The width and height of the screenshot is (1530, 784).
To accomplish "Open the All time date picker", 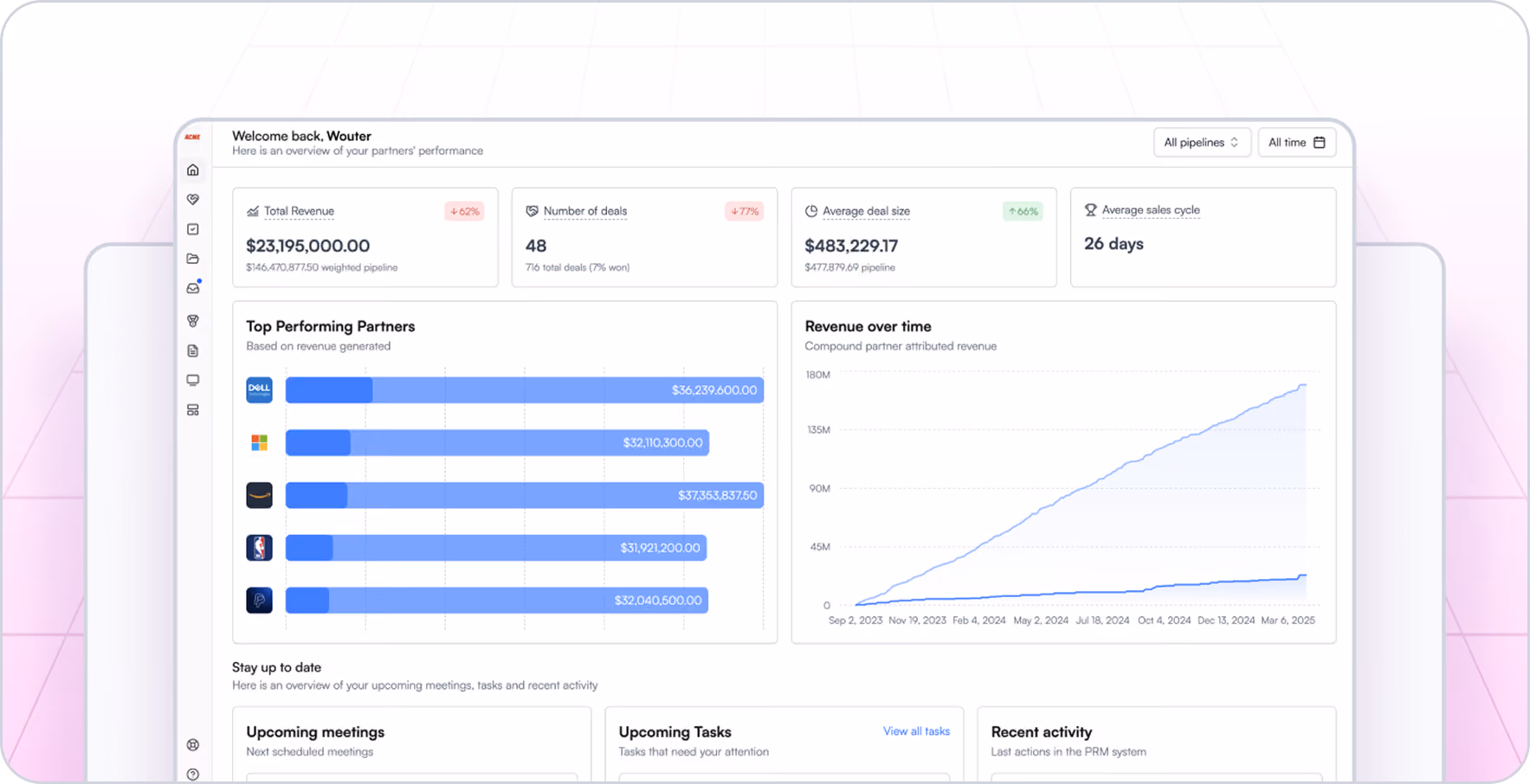I will point(1296,143).
